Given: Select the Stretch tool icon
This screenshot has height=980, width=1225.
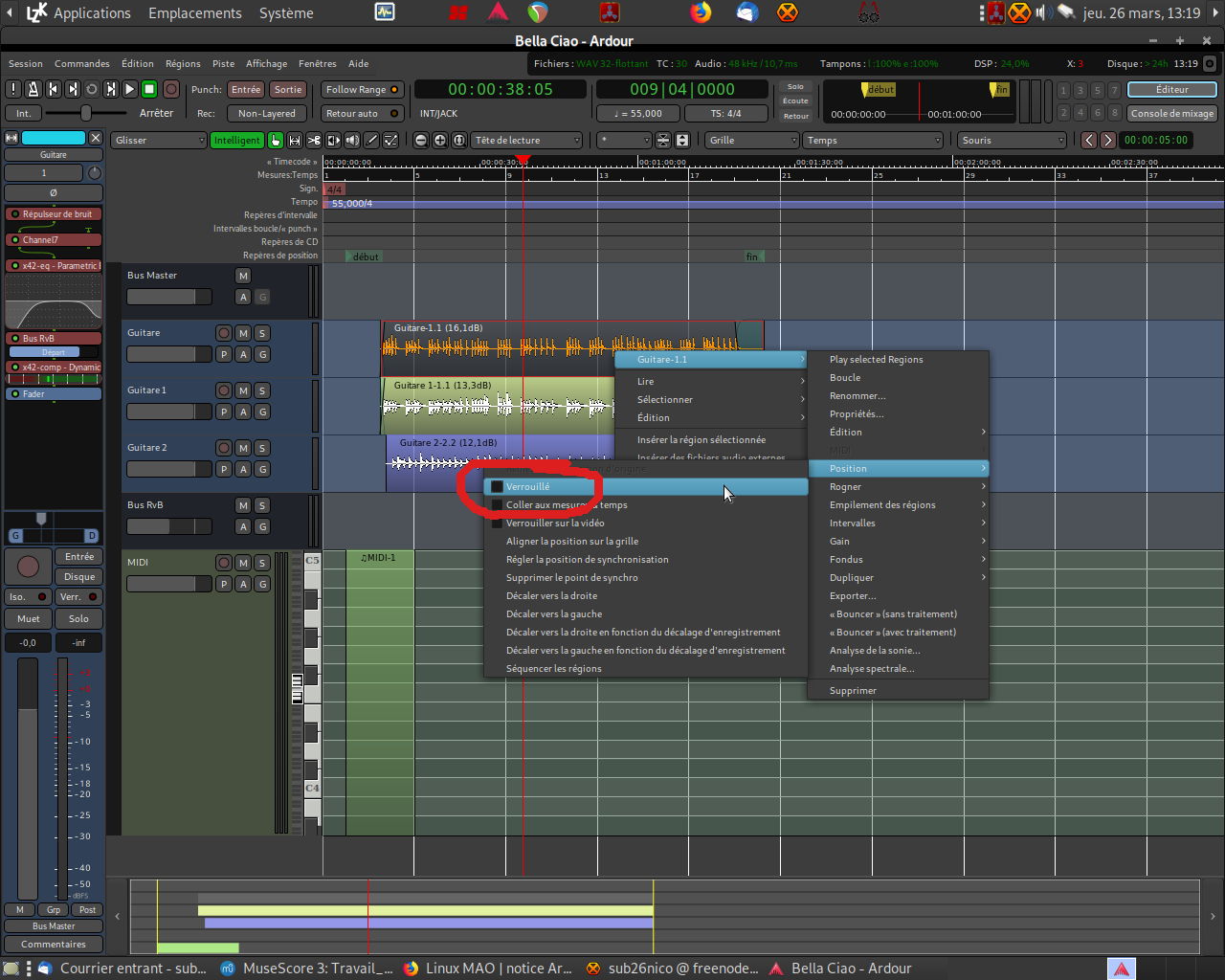Looking at the screenshot, I should pyautogui.click(x=333, y=140).
